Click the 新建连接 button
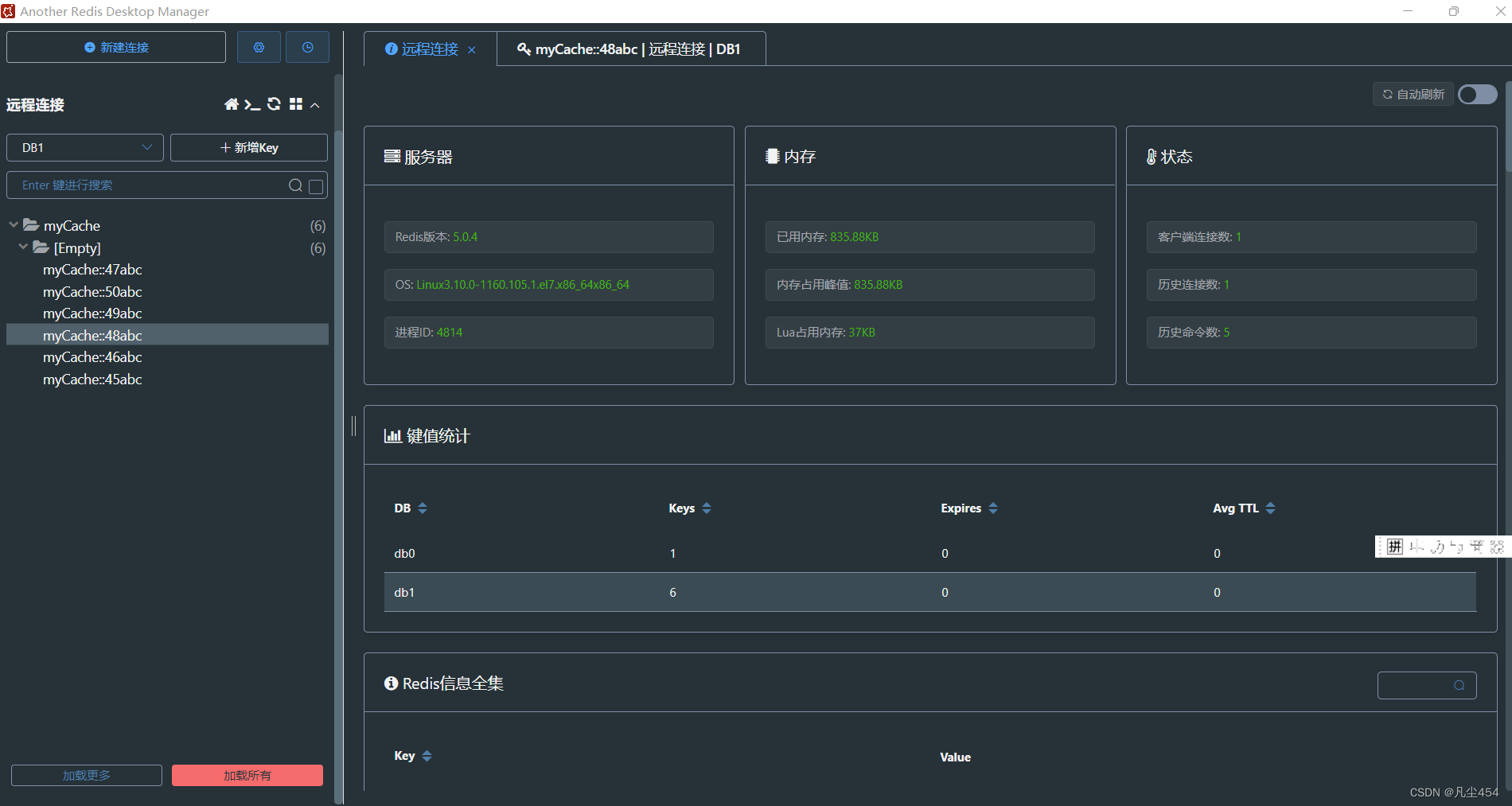Image resolution: width=1512 pixels, height=806 pixels. point(115,47)
